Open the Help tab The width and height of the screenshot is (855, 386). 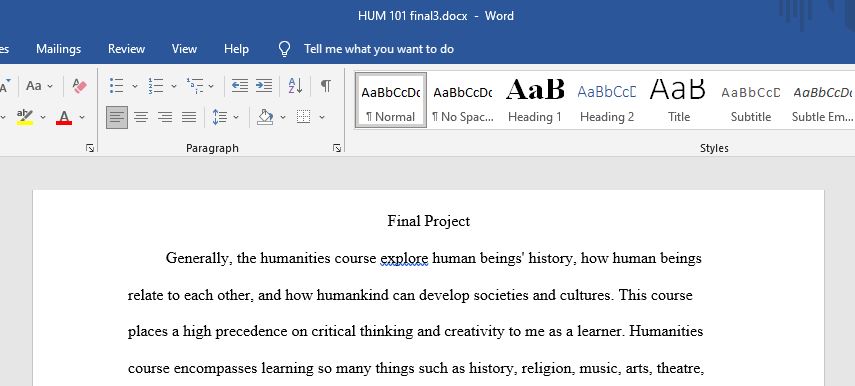click(236, 49)
